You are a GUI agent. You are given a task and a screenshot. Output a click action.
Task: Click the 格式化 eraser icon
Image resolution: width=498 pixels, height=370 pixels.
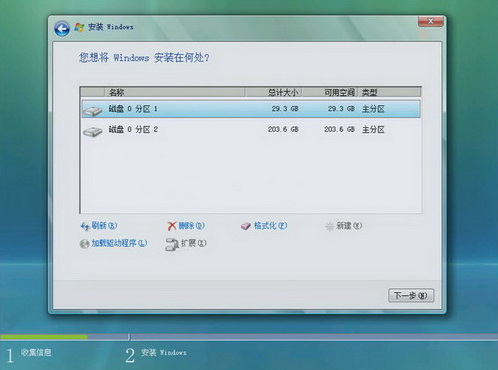246,226
